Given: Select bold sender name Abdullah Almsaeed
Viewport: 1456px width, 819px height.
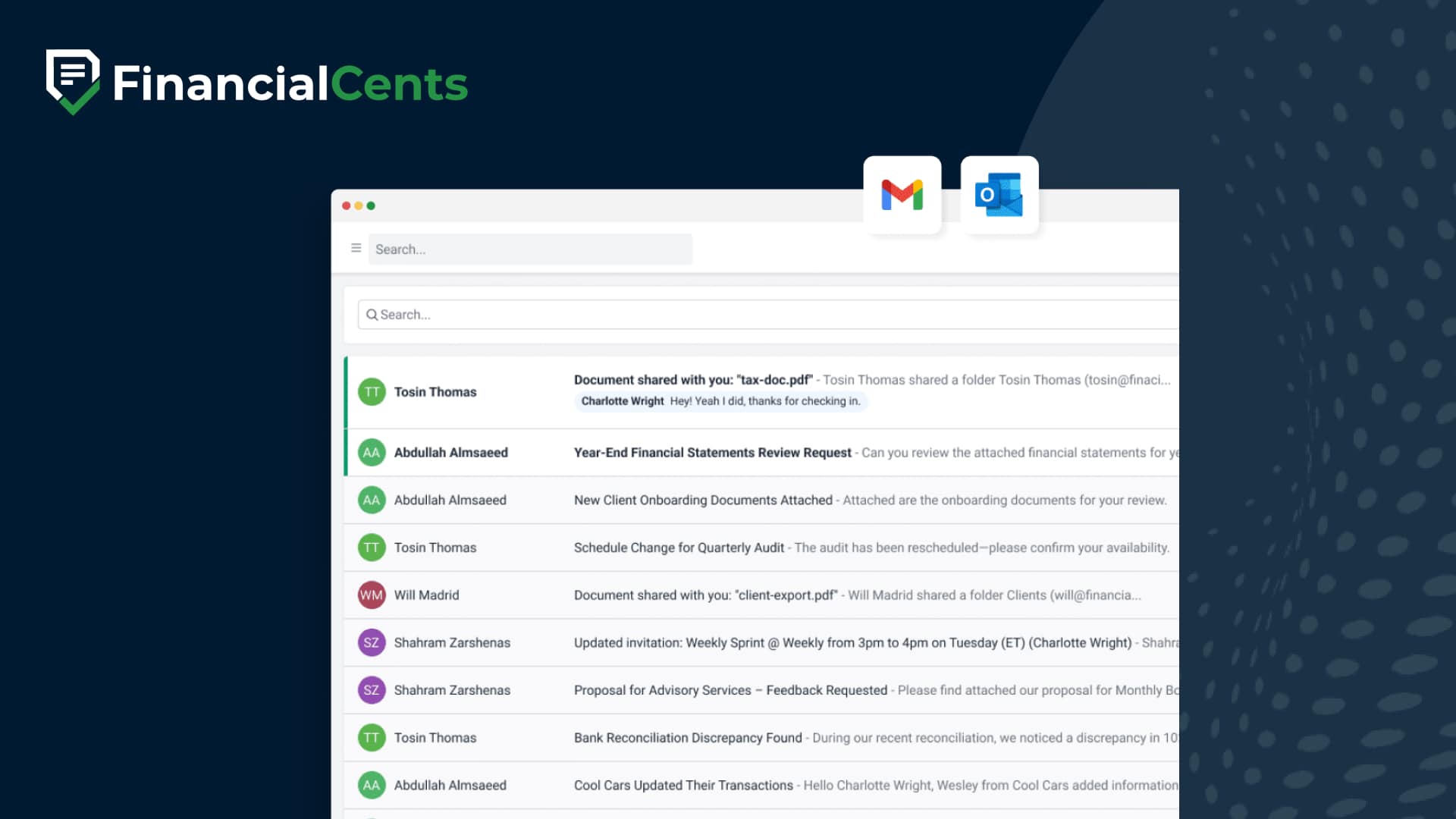Looking at the screenshot, I should coord(451,453).
